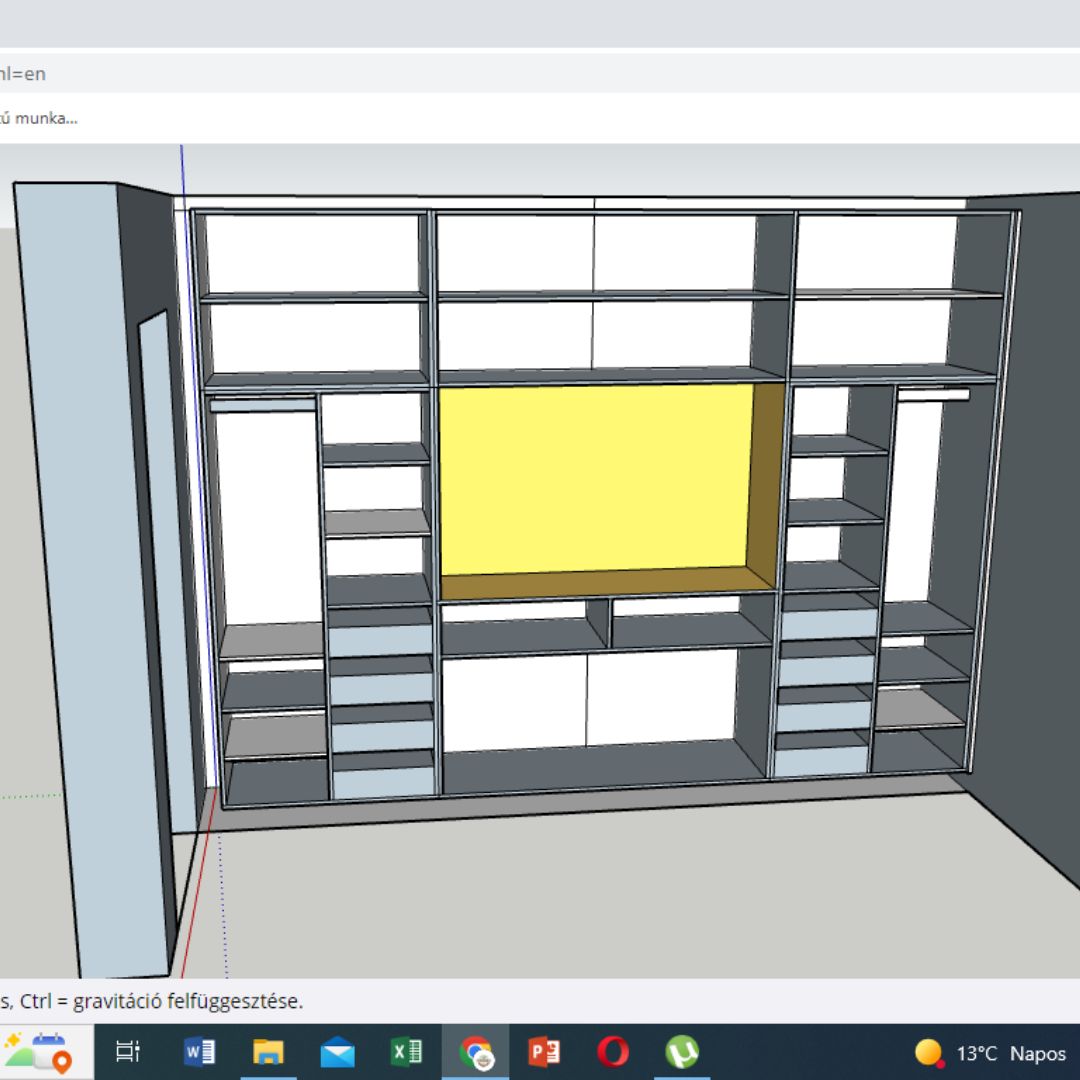The height and width of the screenshot is (1080, 1080).
Task: Launch the Mail app from taskbar
Action: pyautogui.click(x=338, y=1052)
